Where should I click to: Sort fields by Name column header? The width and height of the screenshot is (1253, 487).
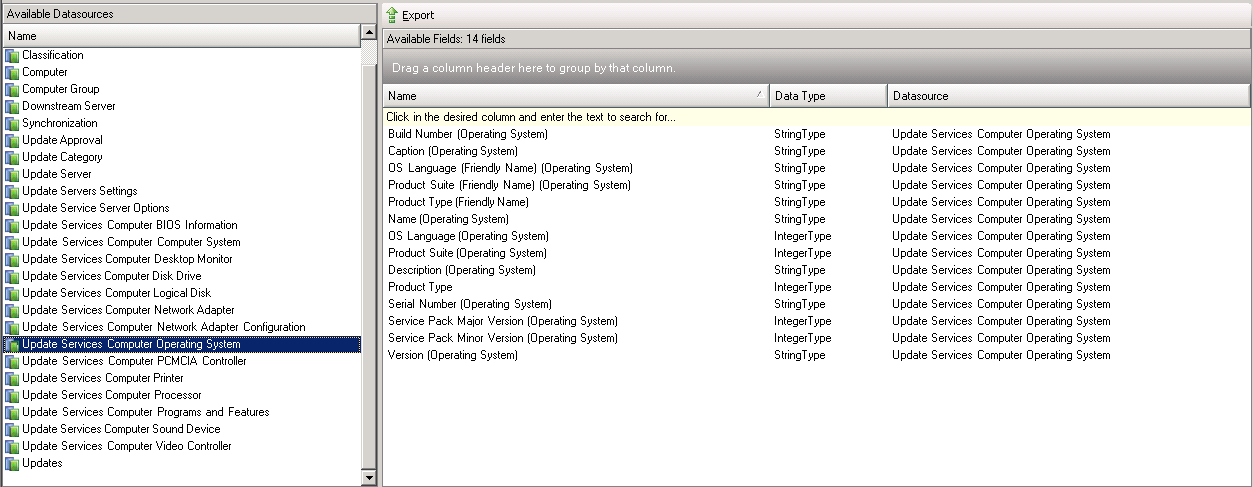[575, 96]
